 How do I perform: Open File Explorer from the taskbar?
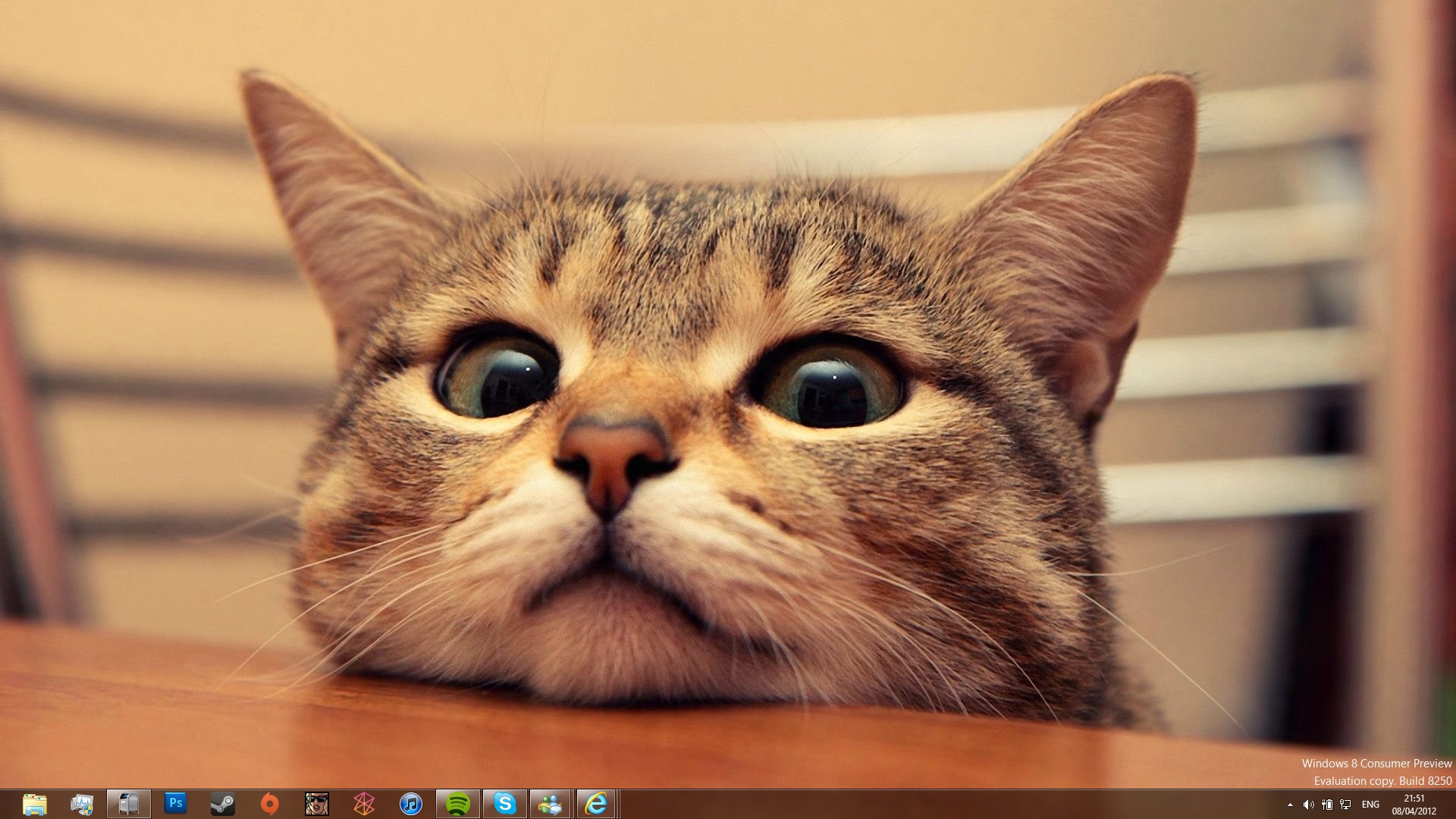pyautogui.click(x=35, y=804)
